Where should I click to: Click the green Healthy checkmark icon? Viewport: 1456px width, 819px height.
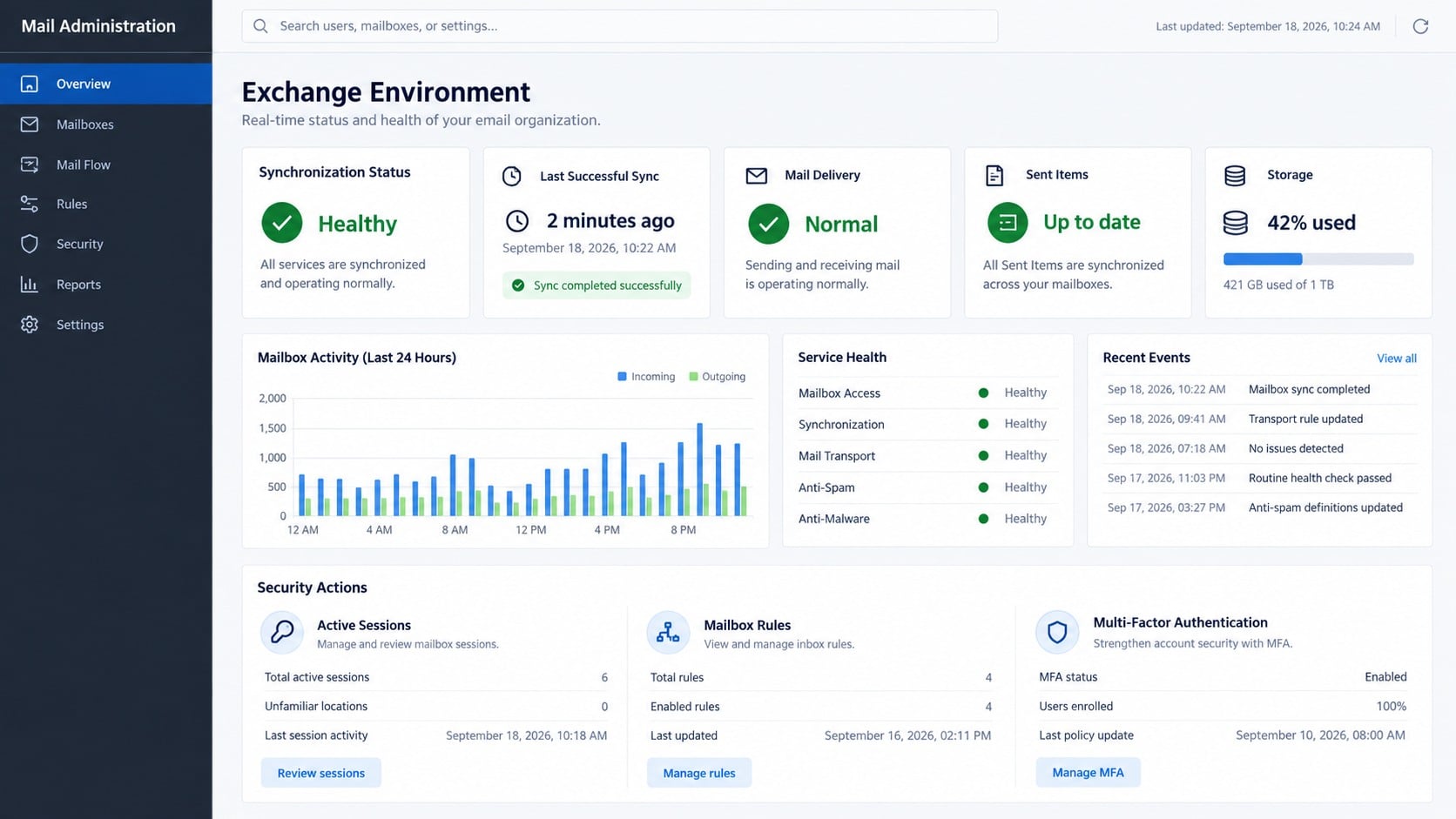pos(282,223)
